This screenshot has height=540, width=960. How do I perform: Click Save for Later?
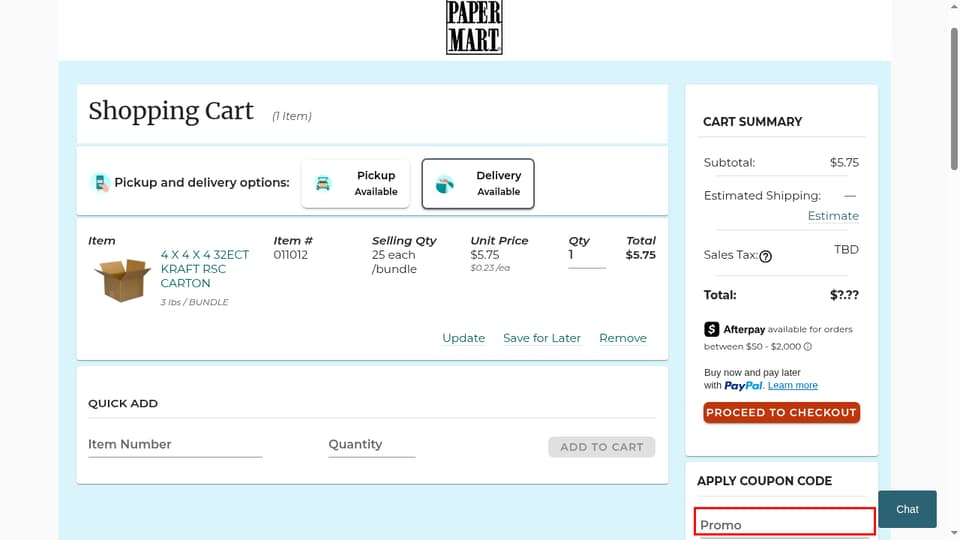[542, 338]
